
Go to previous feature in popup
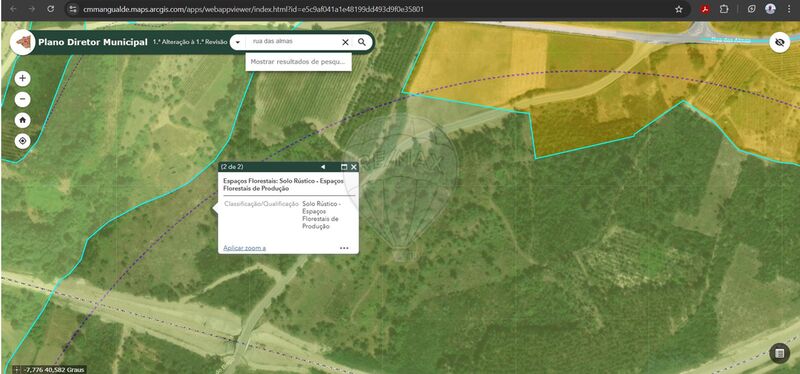323,167
